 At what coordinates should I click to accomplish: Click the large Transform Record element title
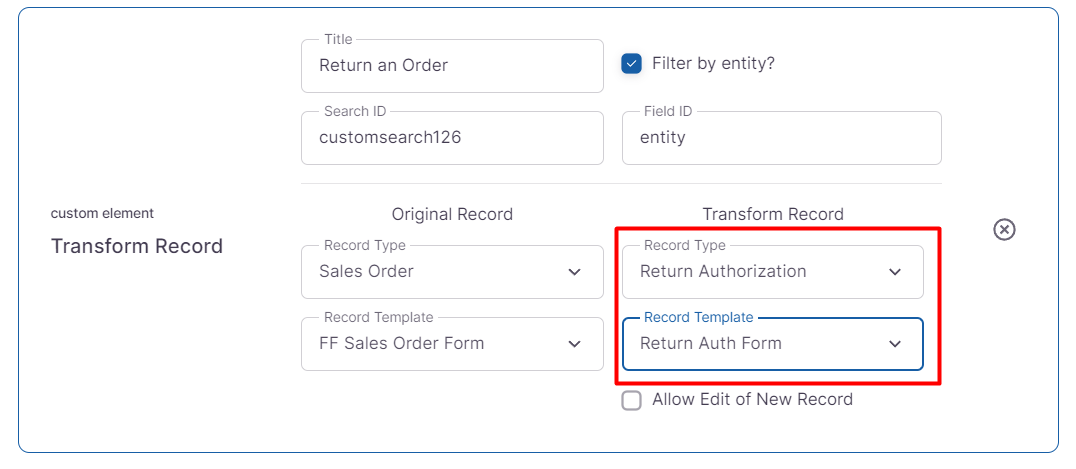click(137, 246)
